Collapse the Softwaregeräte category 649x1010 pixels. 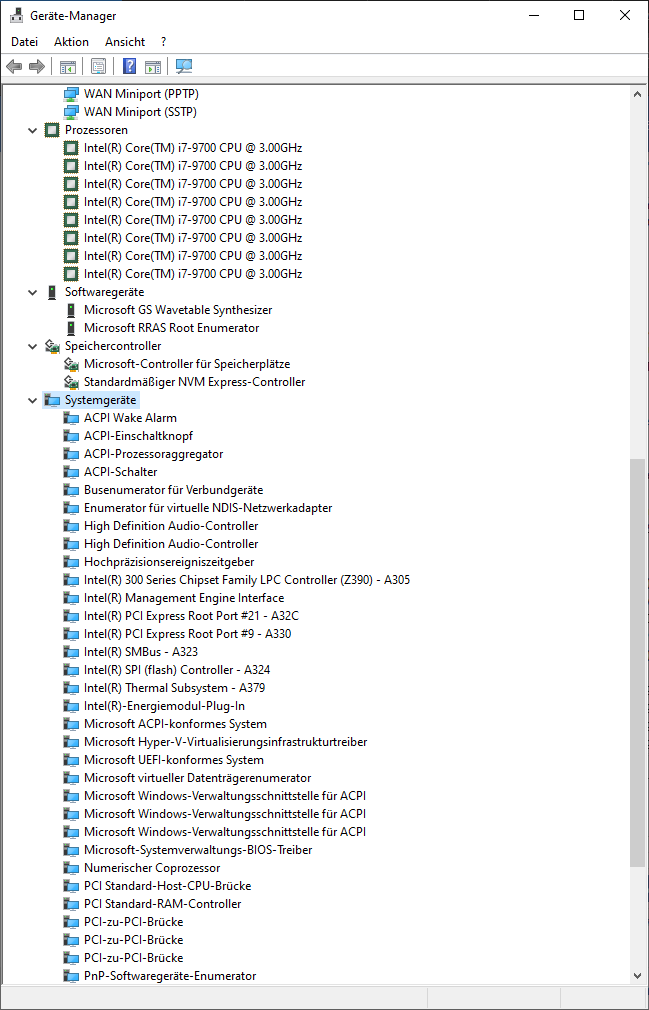tap(32, 292)
